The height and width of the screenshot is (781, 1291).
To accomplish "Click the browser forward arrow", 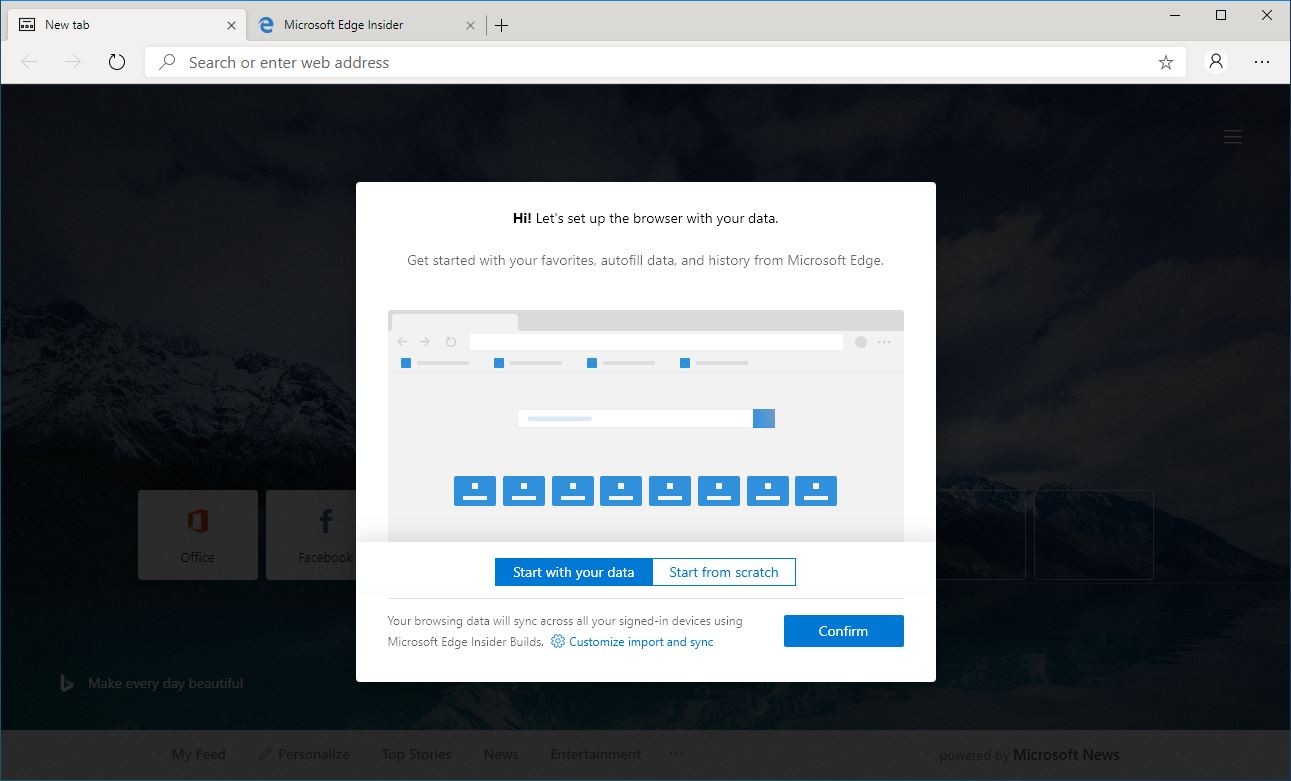I will tap(73, 62).
